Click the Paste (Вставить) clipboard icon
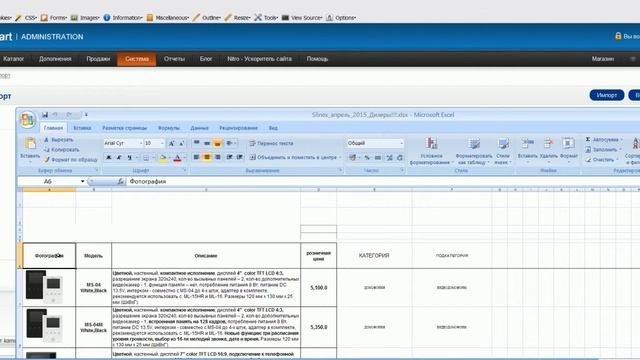This screenshot has width=640, height=360. click(30, 144)
